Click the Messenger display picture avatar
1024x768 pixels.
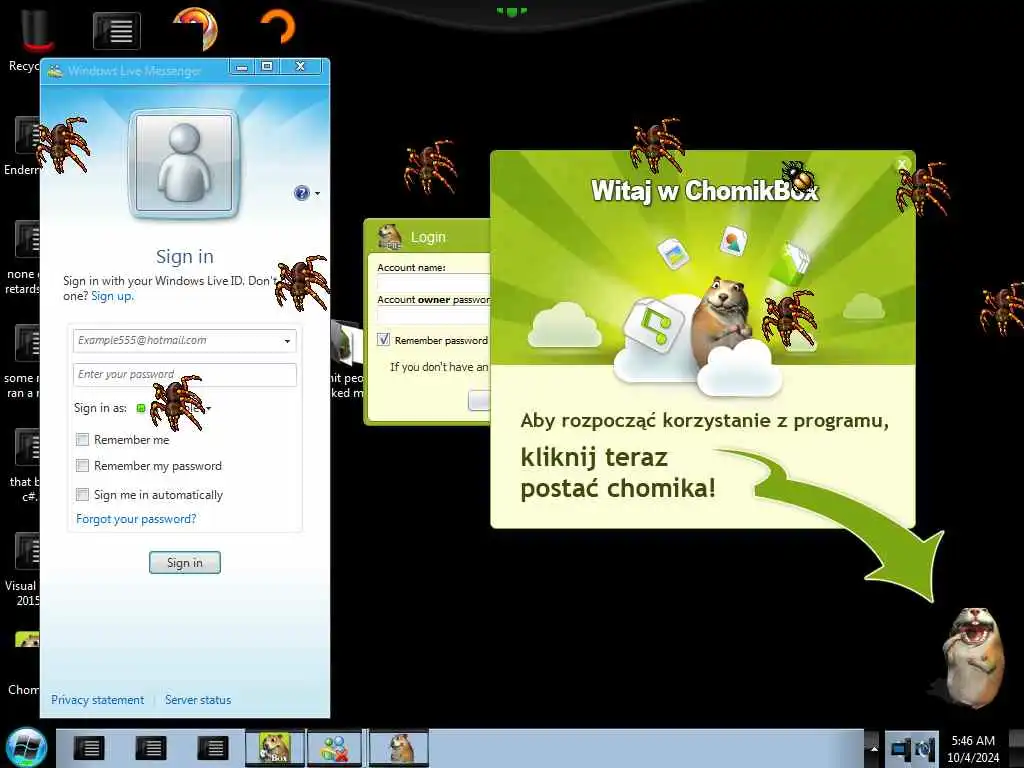184,163
